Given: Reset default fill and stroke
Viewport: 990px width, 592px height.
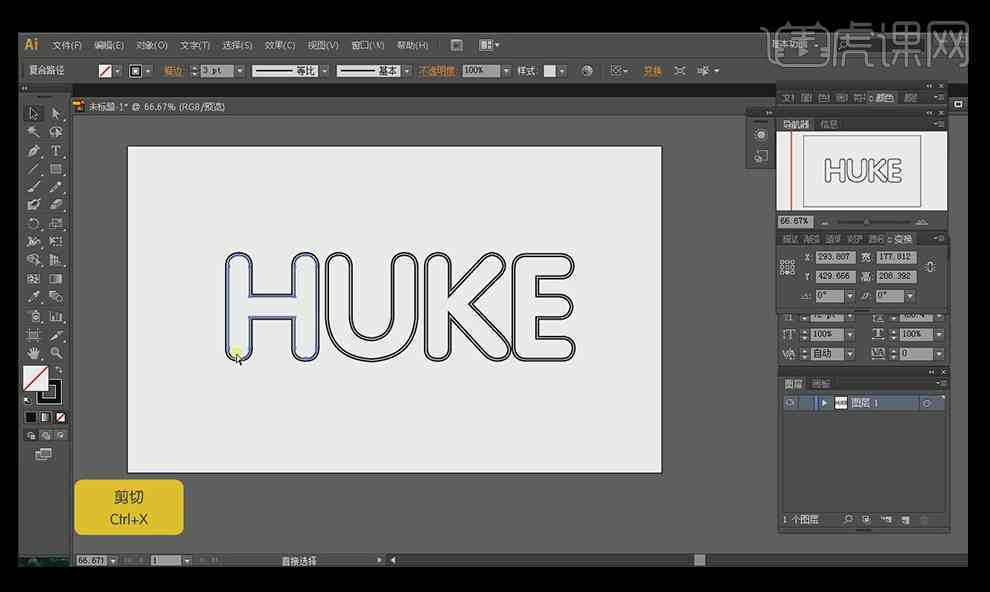Looking at the screenshot, I should coord(28,401).
